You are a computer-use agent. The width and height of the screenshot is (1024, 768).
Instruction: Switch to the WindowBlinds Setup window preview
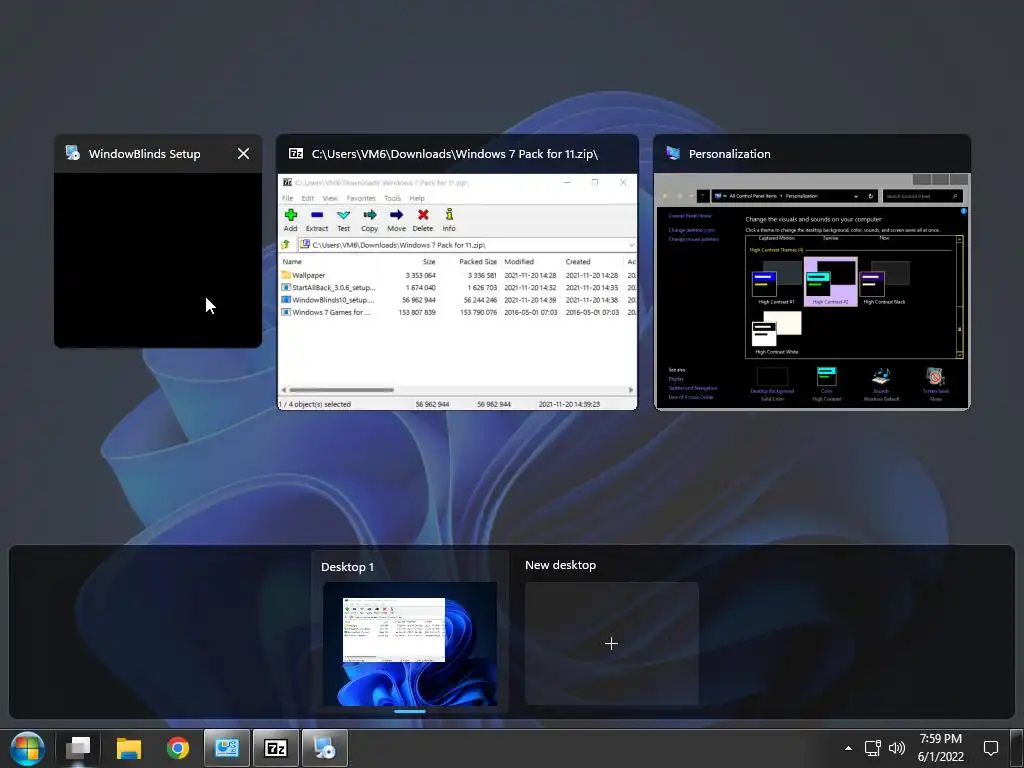pyautogui.click(x=158, y=260)
